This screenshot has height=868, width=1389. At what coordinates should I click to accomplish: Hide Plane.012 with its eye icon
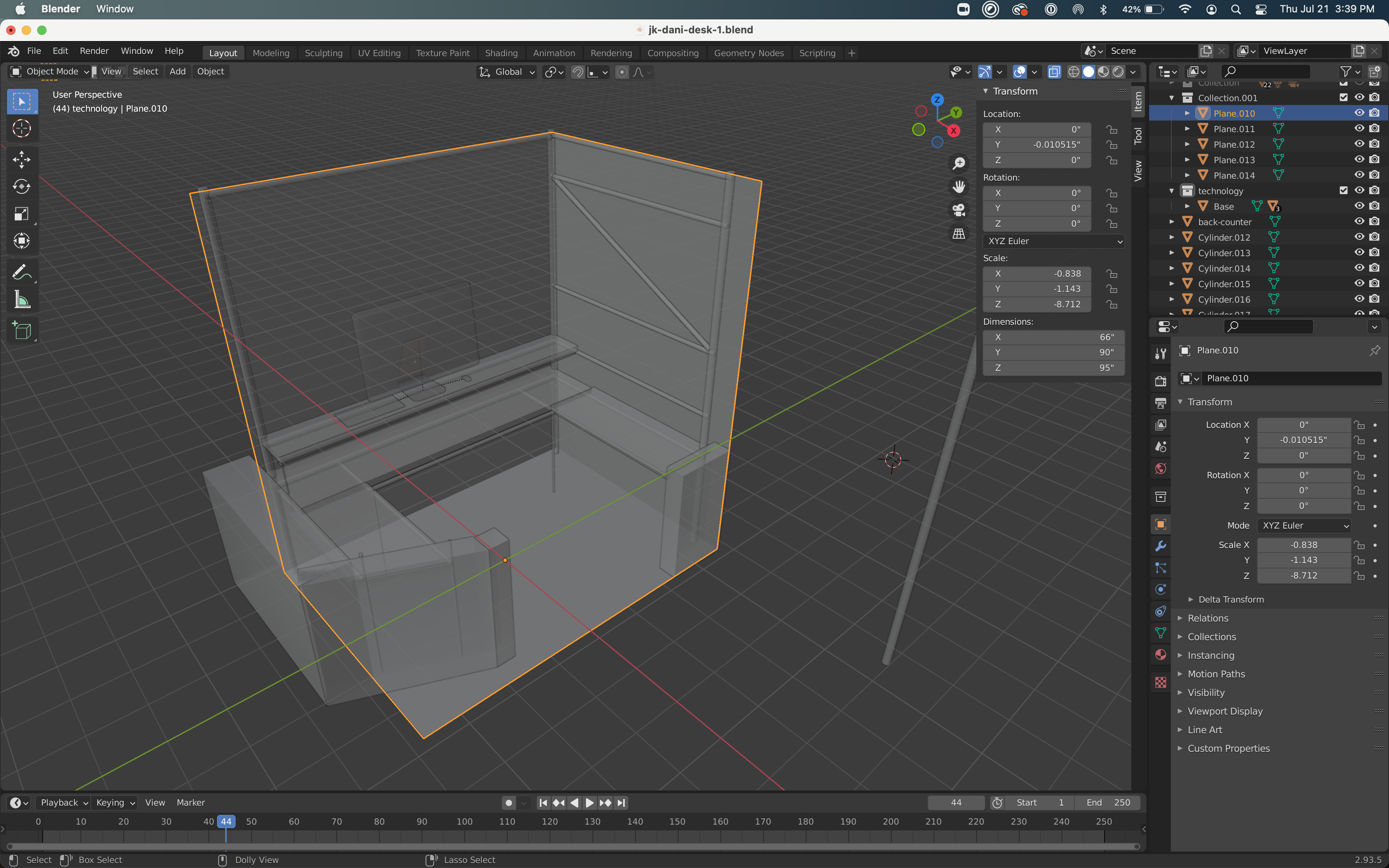(1359, 144)
